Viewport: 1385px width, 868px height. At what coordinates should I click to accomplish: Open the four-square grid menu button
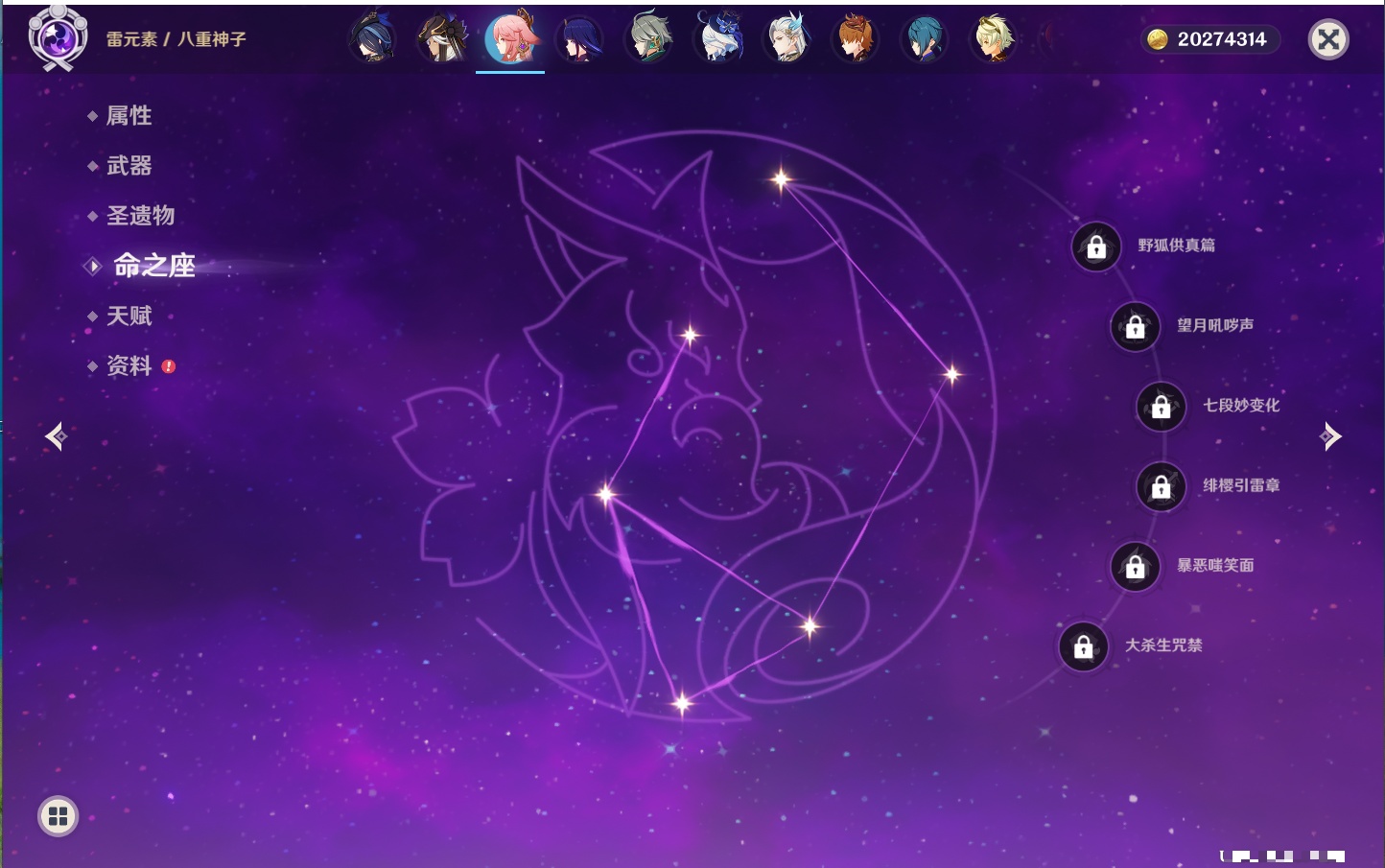(58, 816)
